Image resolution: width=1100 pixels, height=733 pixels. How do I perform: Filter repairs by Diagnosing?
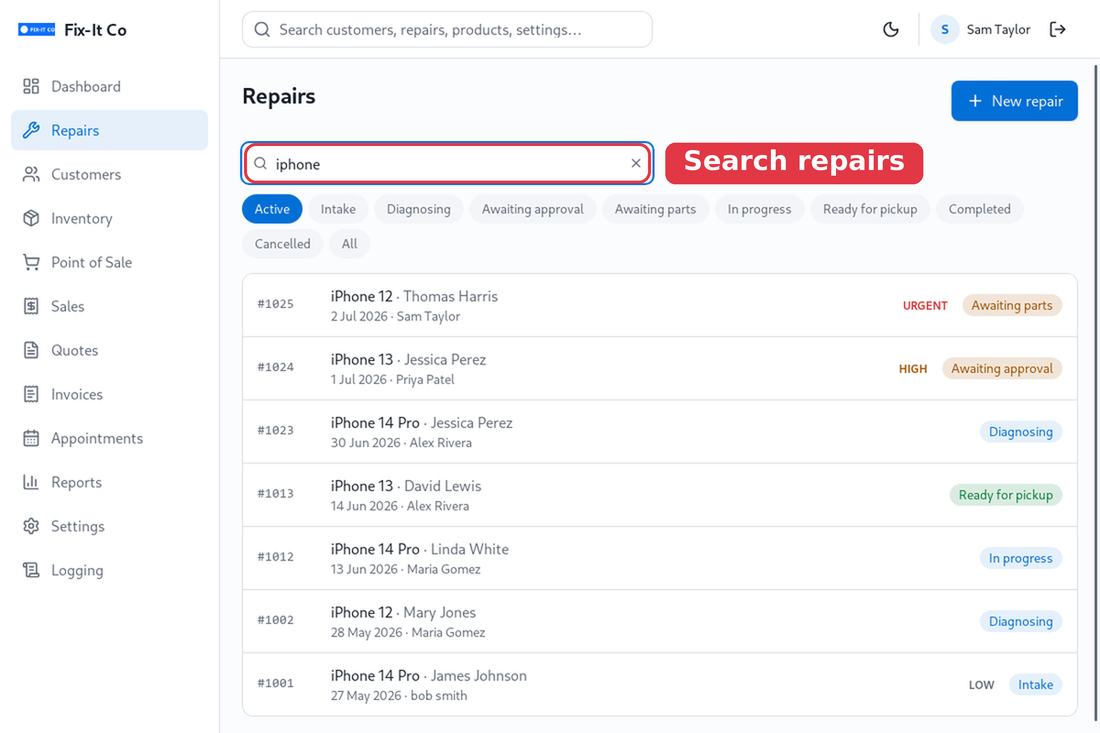[419, 209]
